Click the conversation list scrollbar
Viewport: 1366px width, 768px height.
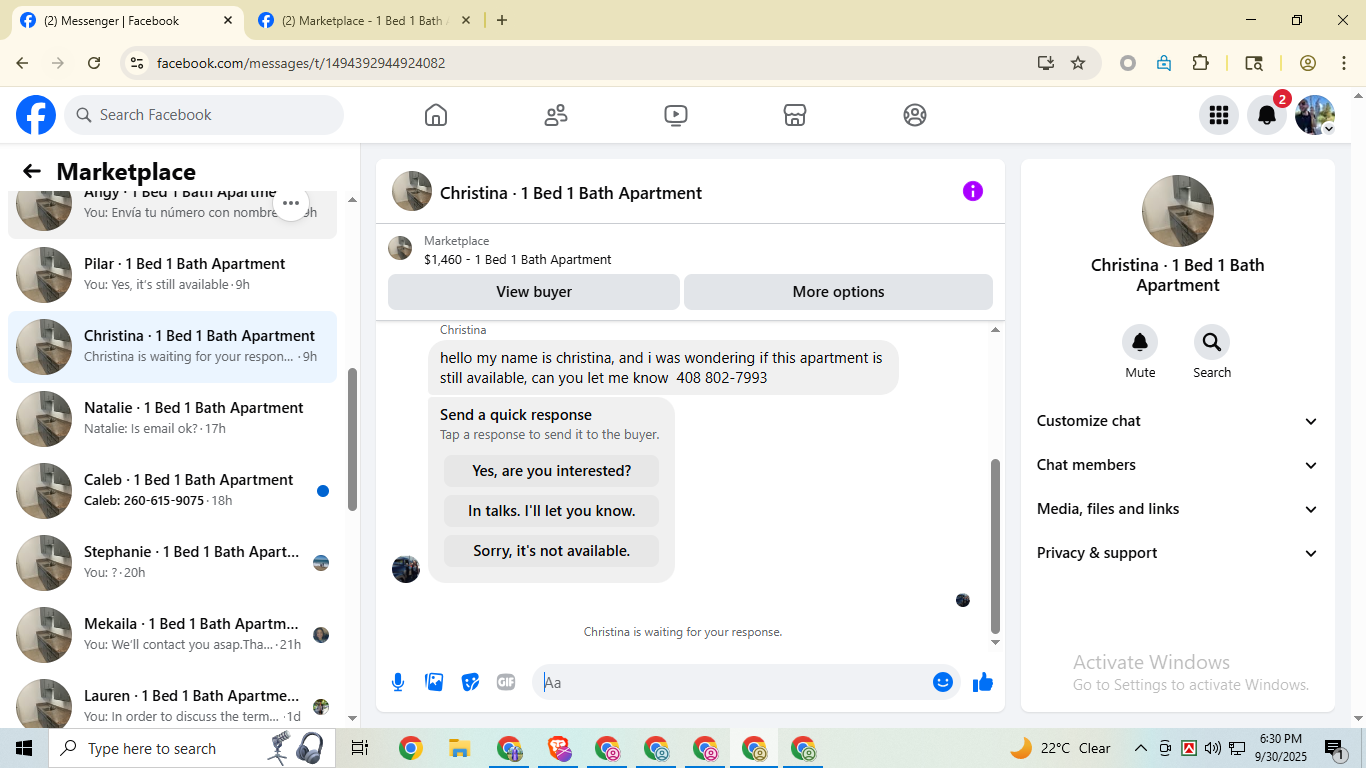click(352, 440)
